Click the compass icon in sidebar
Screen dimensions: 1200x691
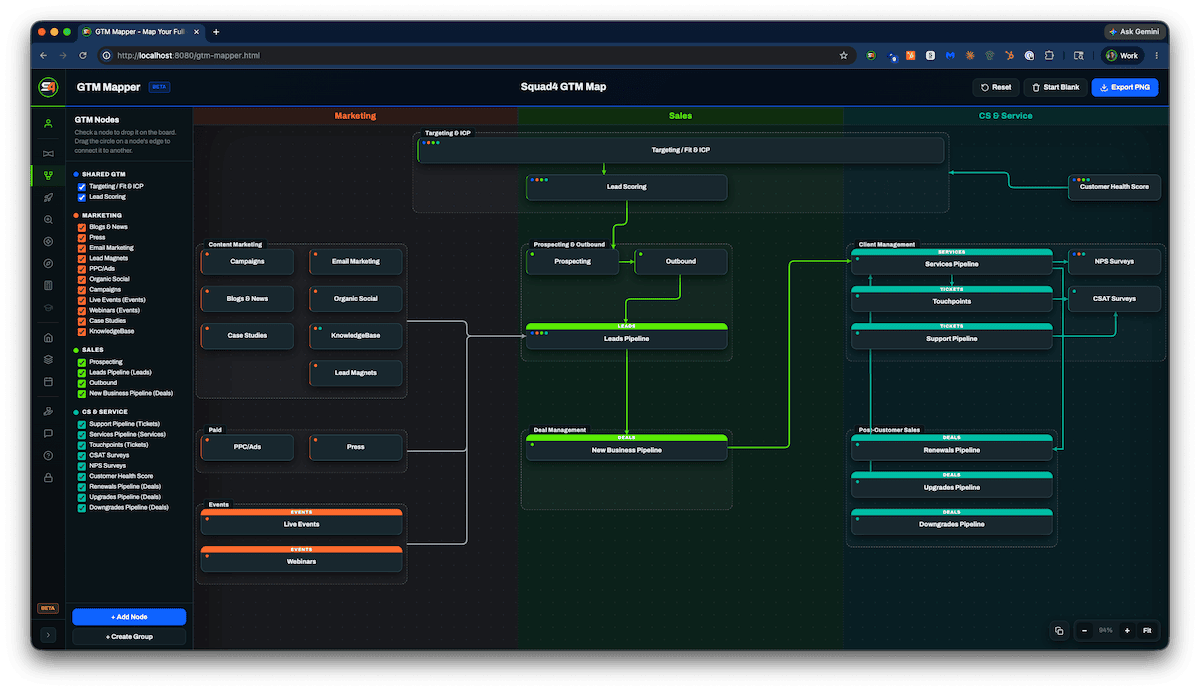tap(48, 263)
